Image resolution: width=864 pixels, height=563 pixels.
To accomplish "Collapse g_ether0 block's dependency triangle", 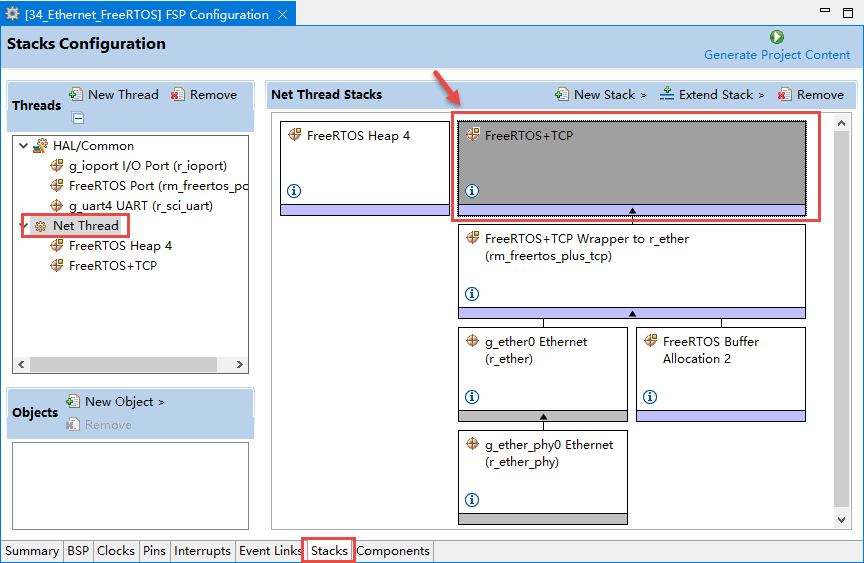I will click(x=543, y=416).
